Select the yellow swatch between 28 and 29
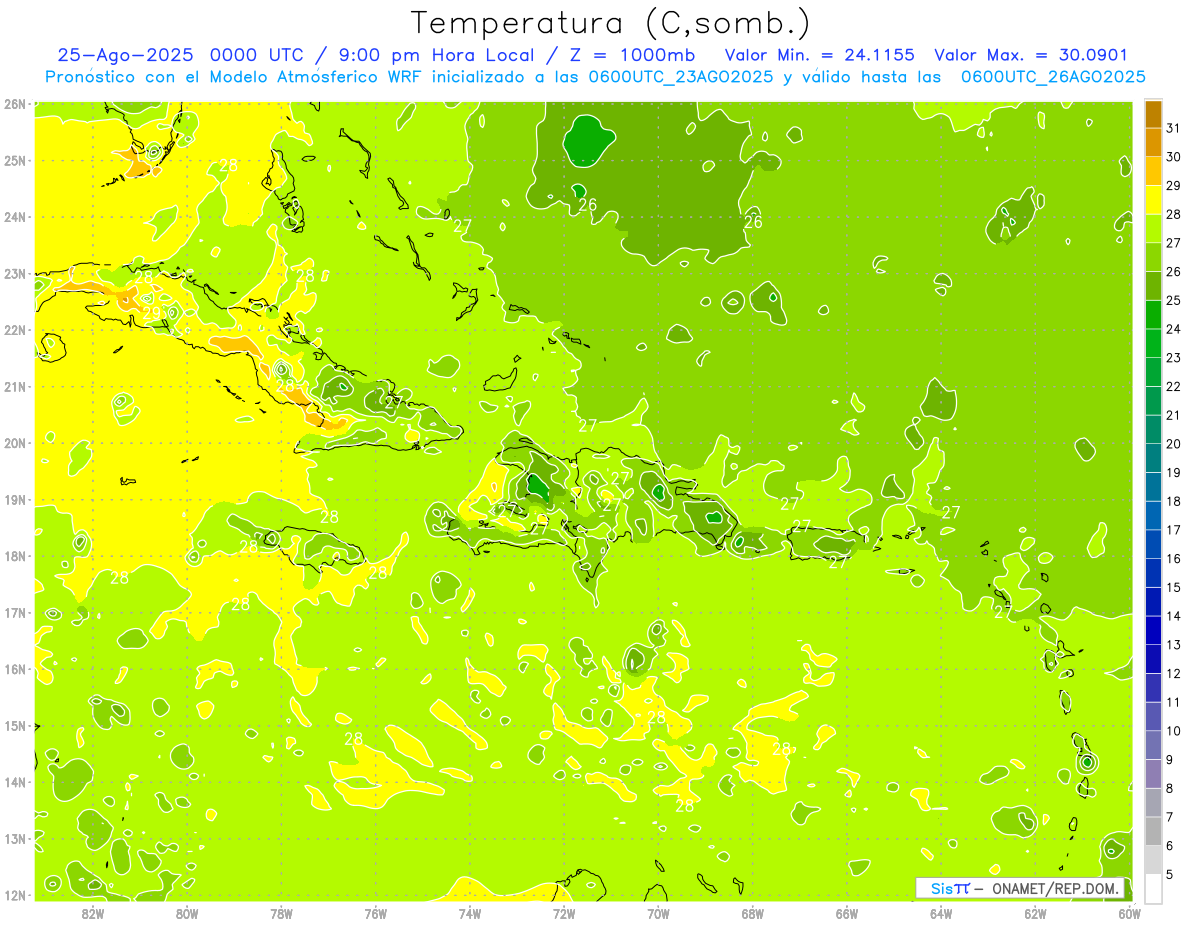Image resolution: width=1200 pixels, height=927 pixels. [x=1153, y=200]
